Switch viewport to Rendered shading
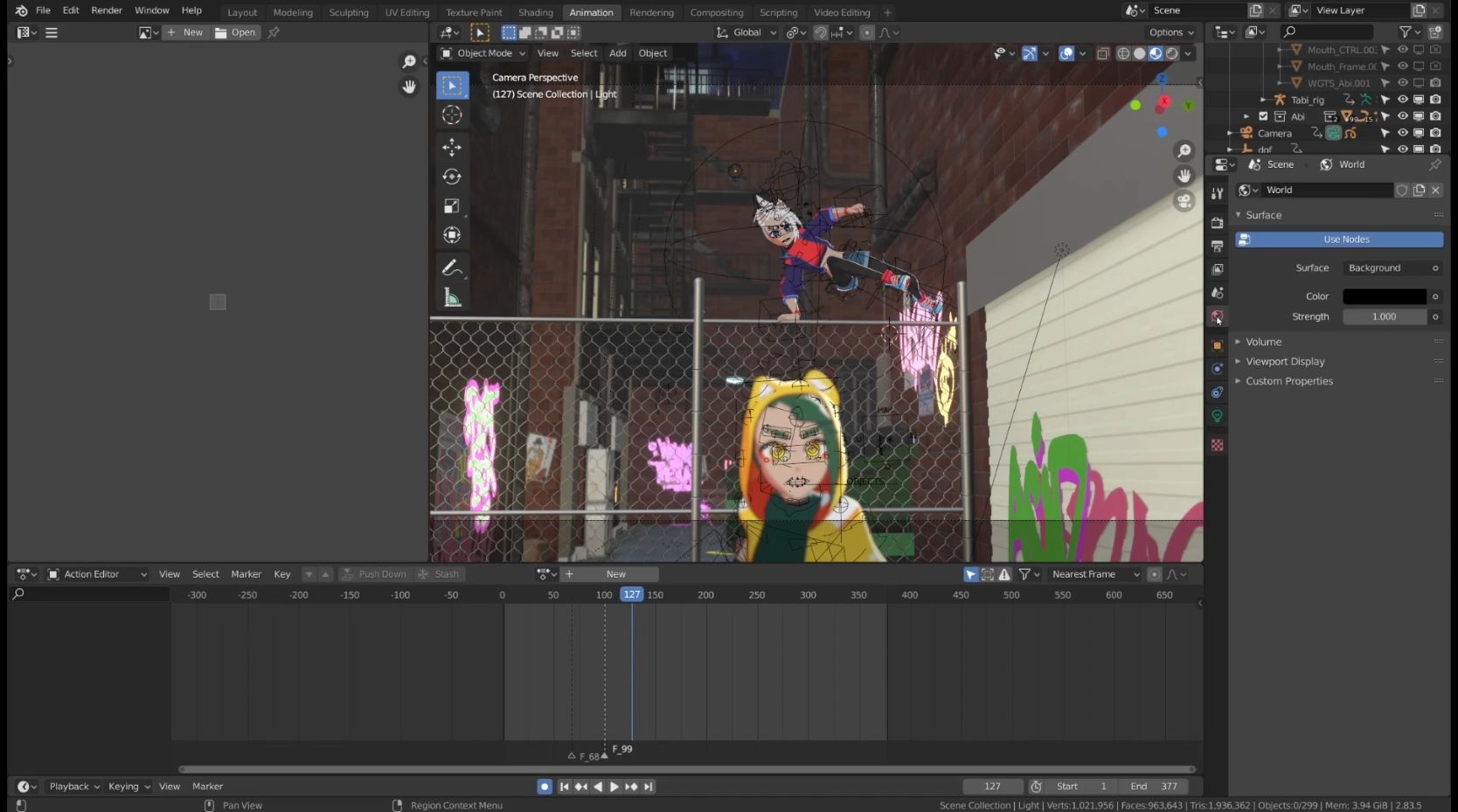The height and width of the screenshot is (812, 1458). point(1172,53)
